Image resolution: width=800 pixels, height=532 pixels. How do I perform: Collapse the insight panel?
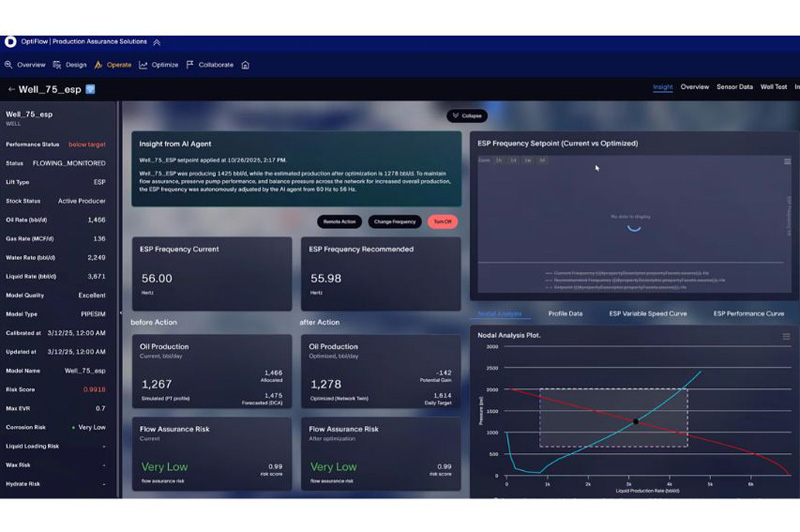[x=467, y=116]
